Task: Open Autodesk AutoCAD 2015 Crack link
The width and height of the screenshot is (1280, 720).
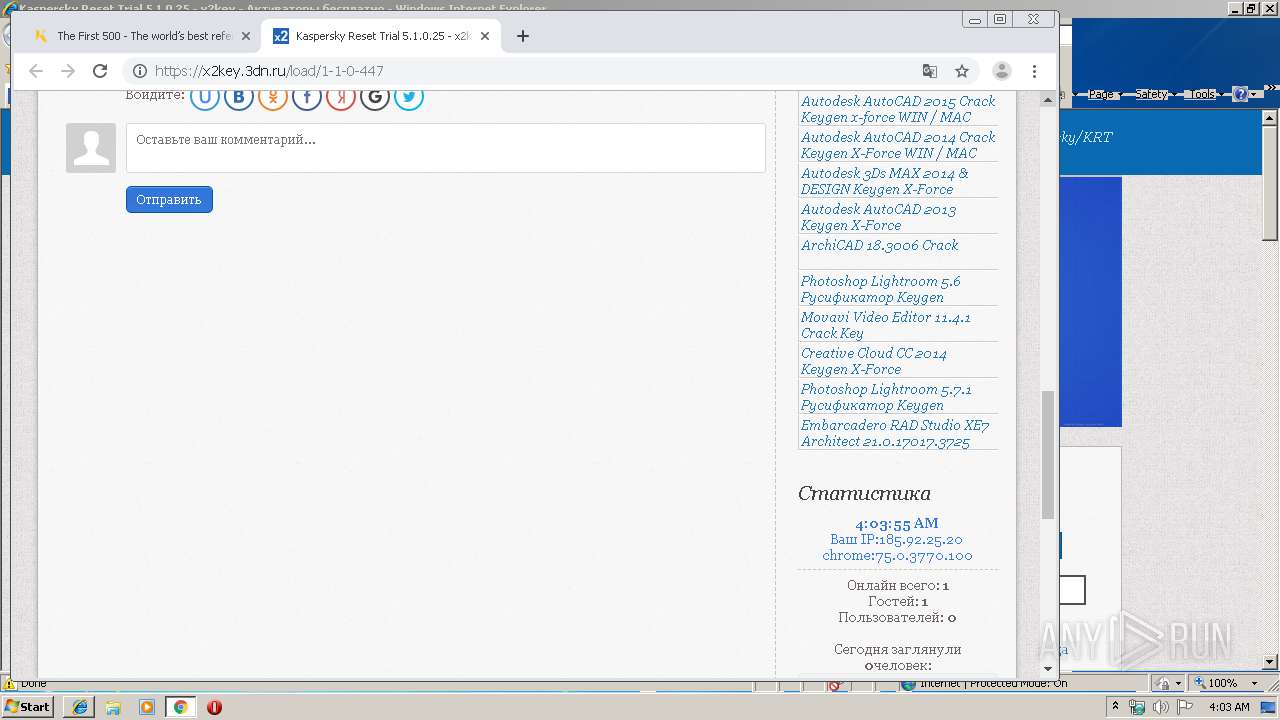Action: [x=898, y=109]
